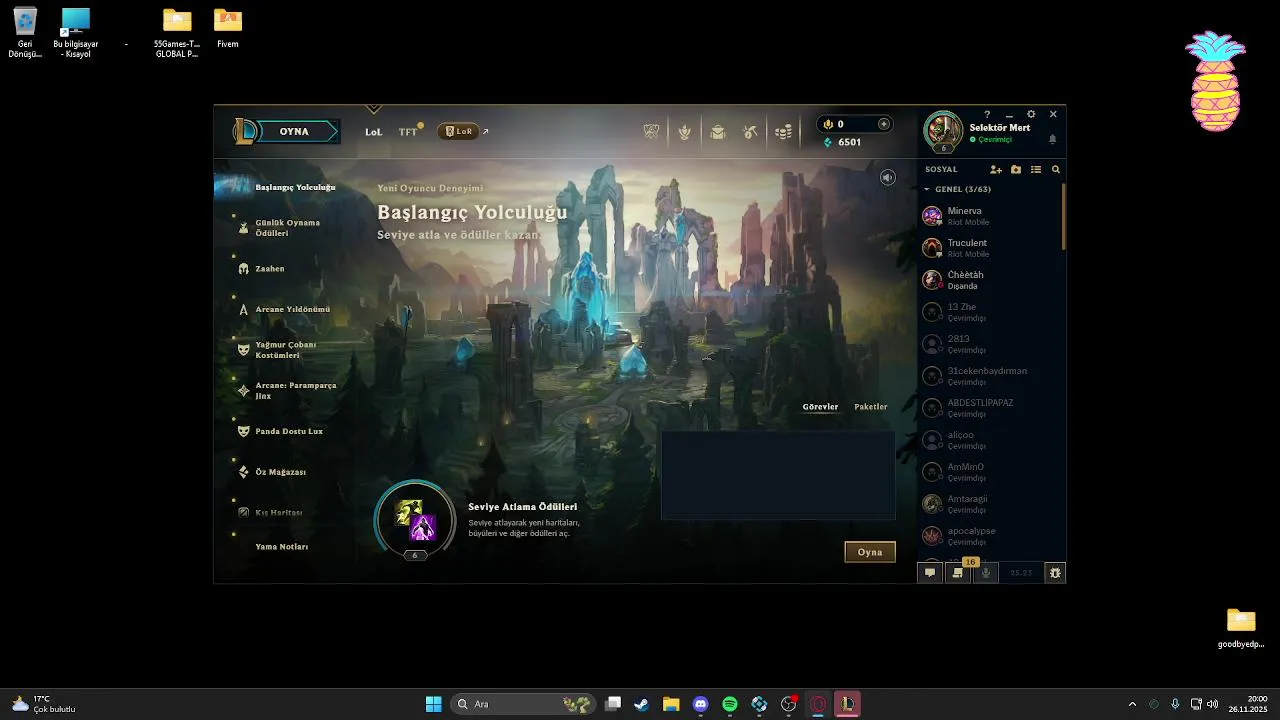
Task: Click the Add Friend icon in Sosyal panel
Action: coord(995,170)
